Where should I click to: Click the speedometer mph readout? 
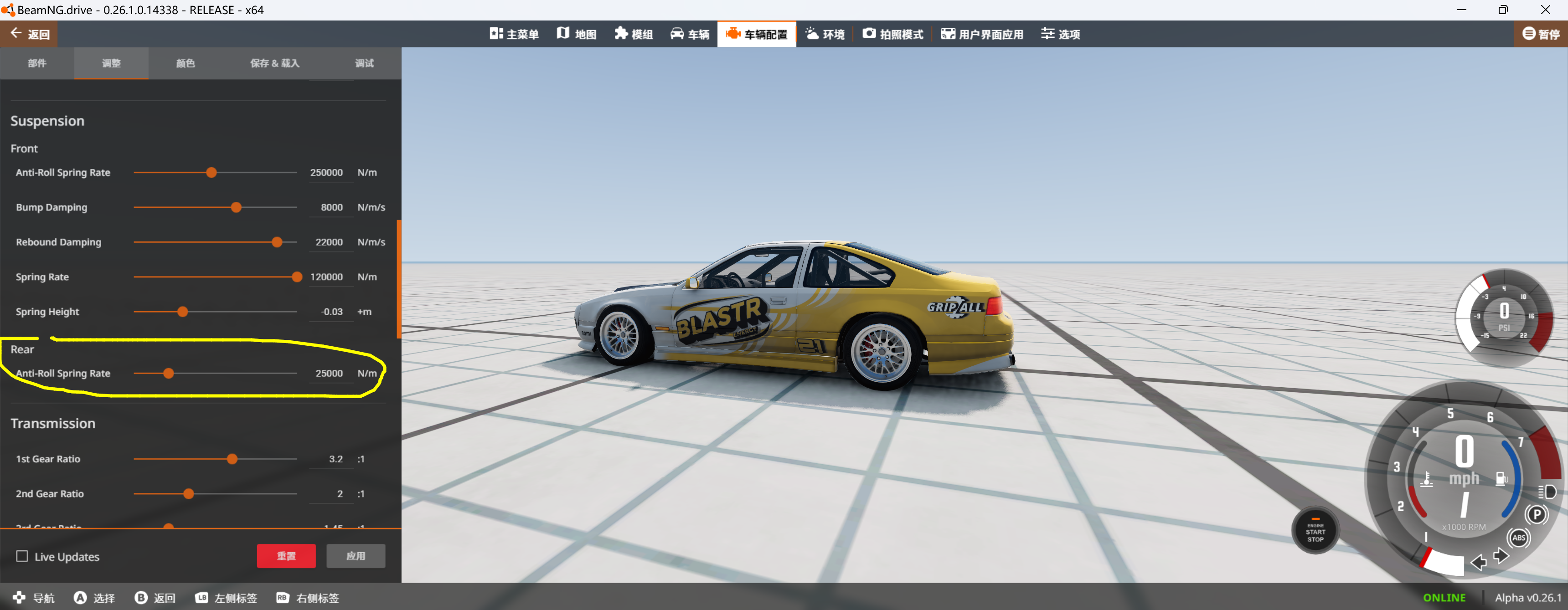click(x=1464, y=461)
